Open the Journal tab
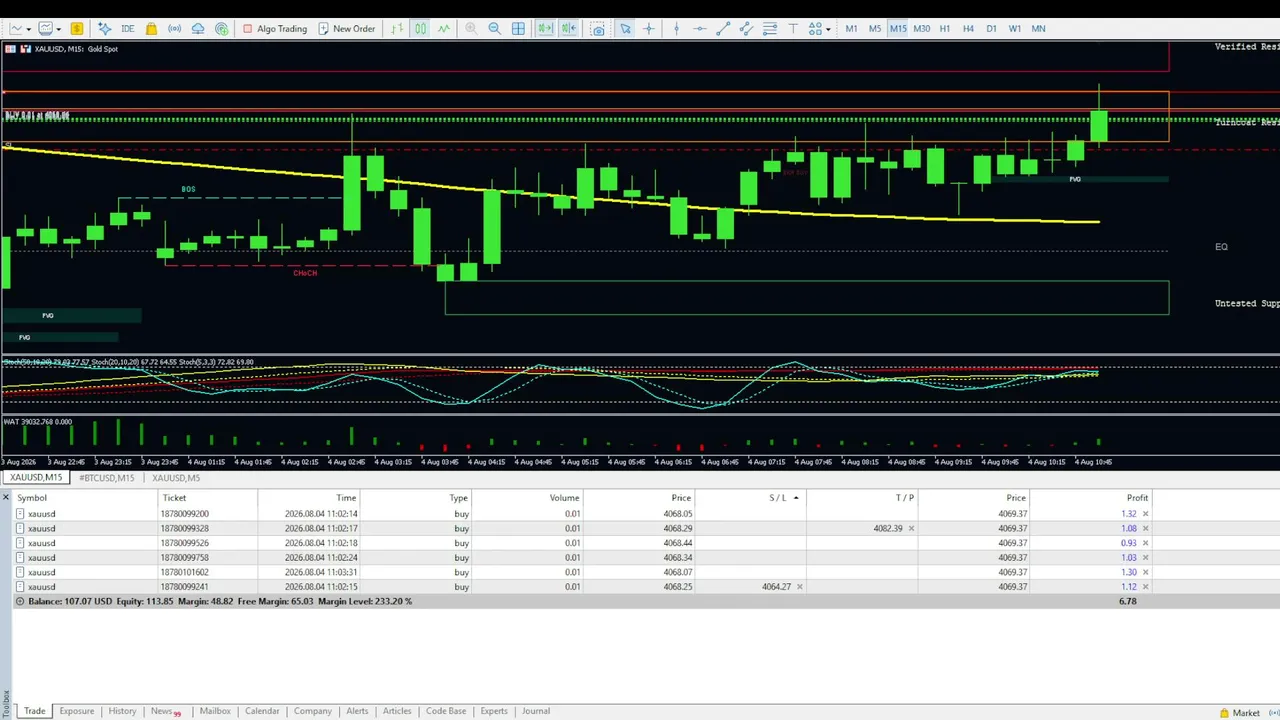 click(x=535, y=711)
